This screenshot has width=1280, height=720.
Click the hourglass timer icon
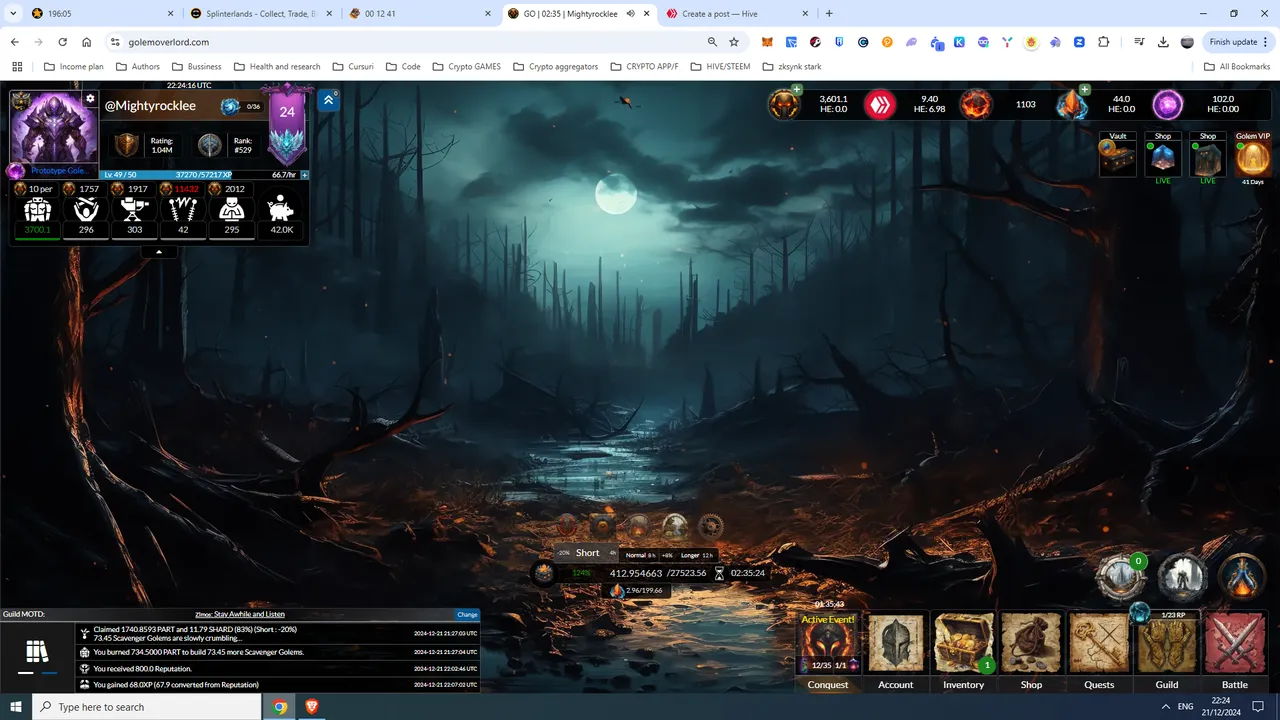tap(719, 573)
